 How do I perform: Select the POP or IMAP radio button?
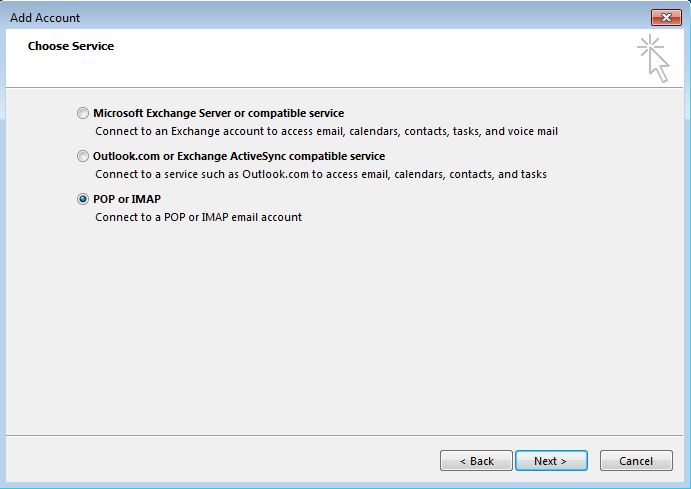pyautogui.click(x=83, y=200)
